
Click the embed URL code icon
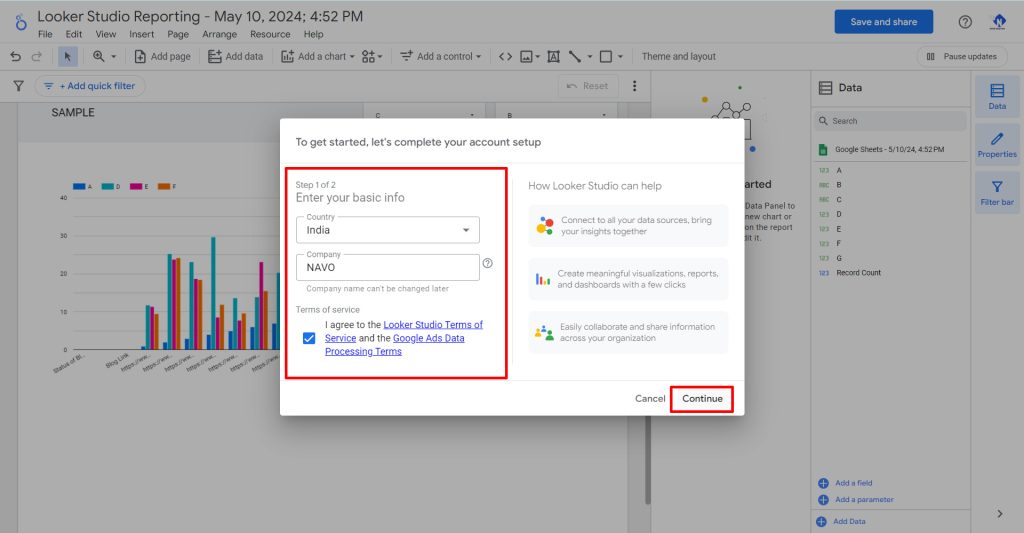pos(505,57)
